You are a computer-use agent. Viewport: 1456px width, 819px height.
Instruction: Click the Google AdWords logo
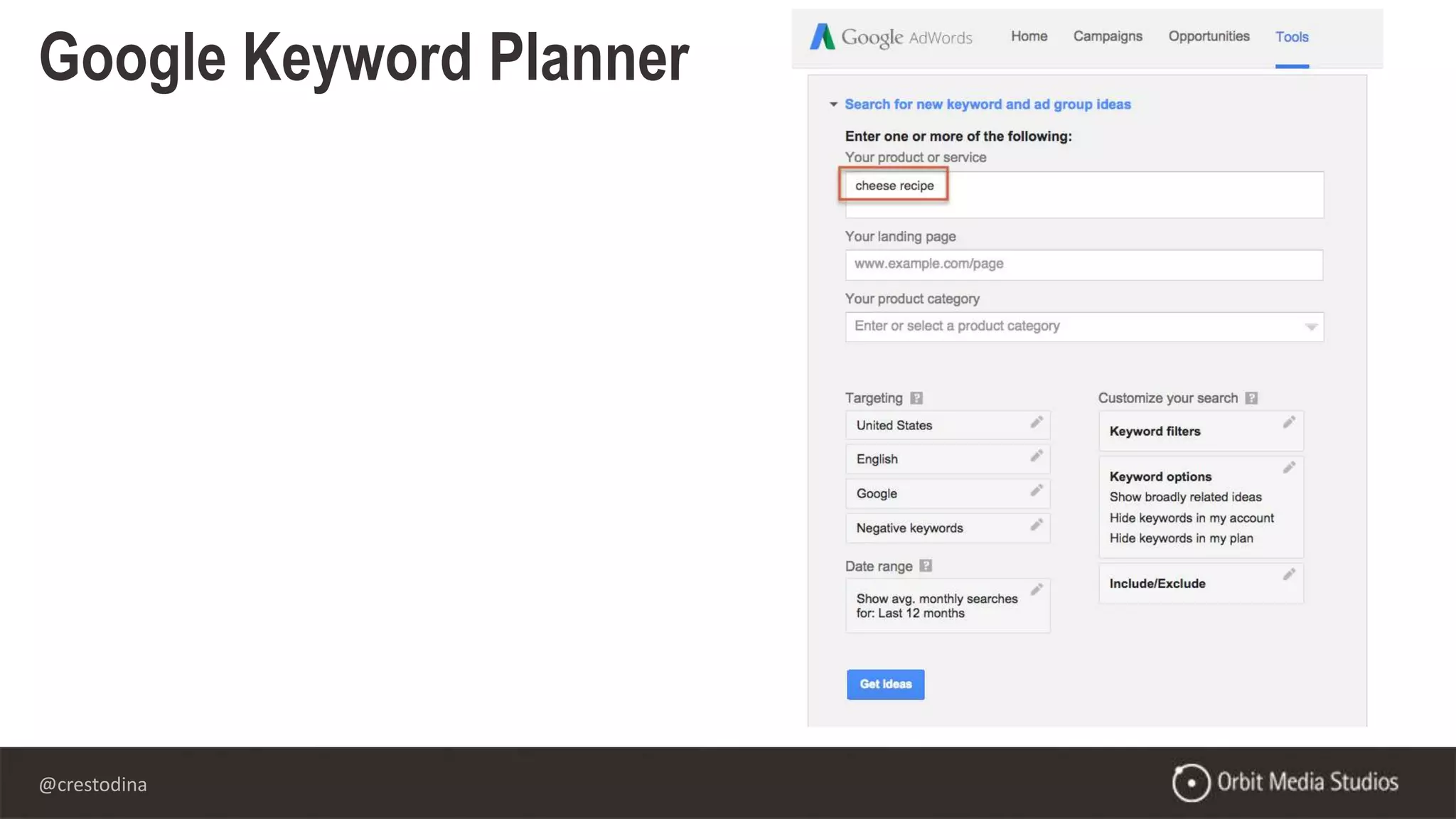891,37
